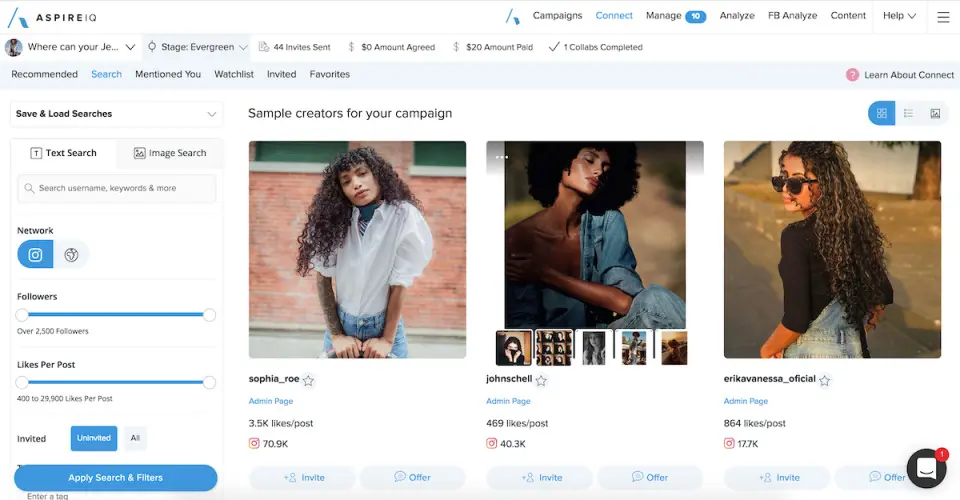
Task: Select the All invited filter
Action: tap(134, 438)
